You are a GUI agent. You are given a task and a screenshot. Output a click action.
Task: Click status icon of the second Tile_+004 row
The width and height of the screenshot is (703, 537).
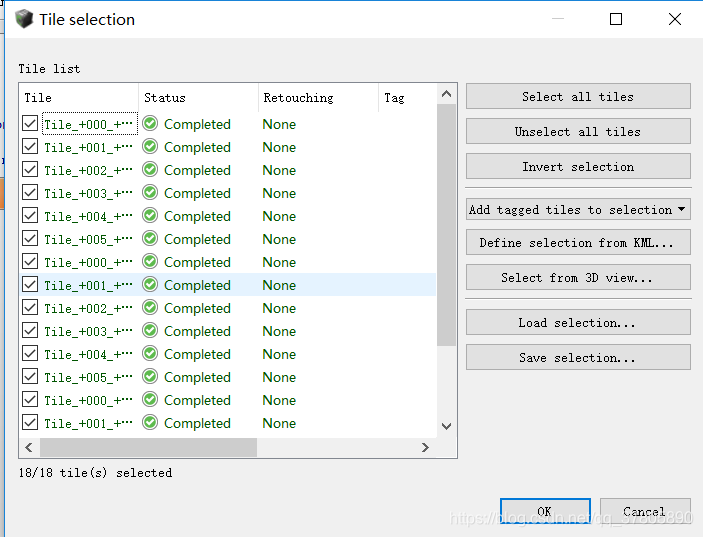click(x=150, y=353)
